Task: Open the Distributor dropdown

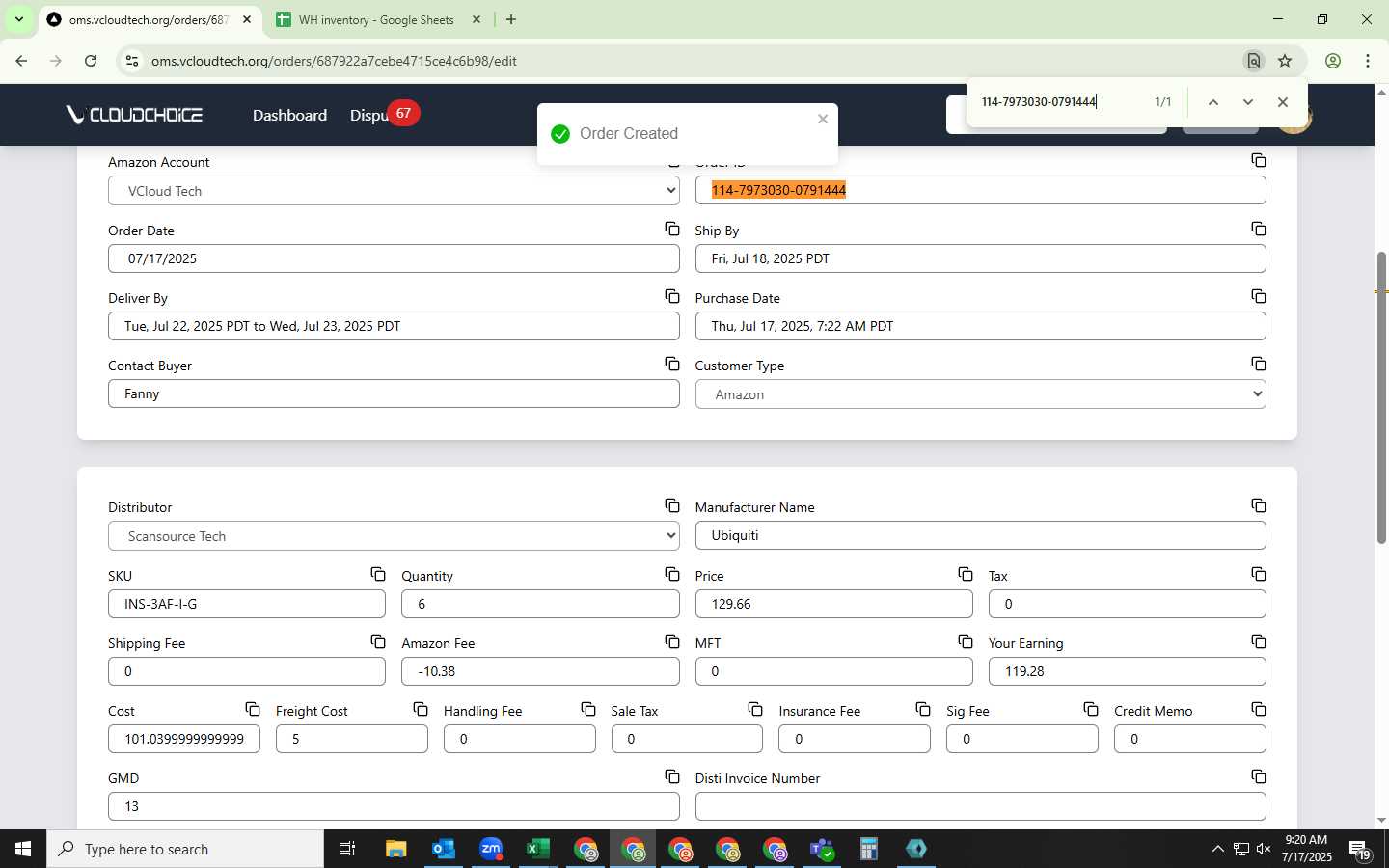Action: point(394,535)
